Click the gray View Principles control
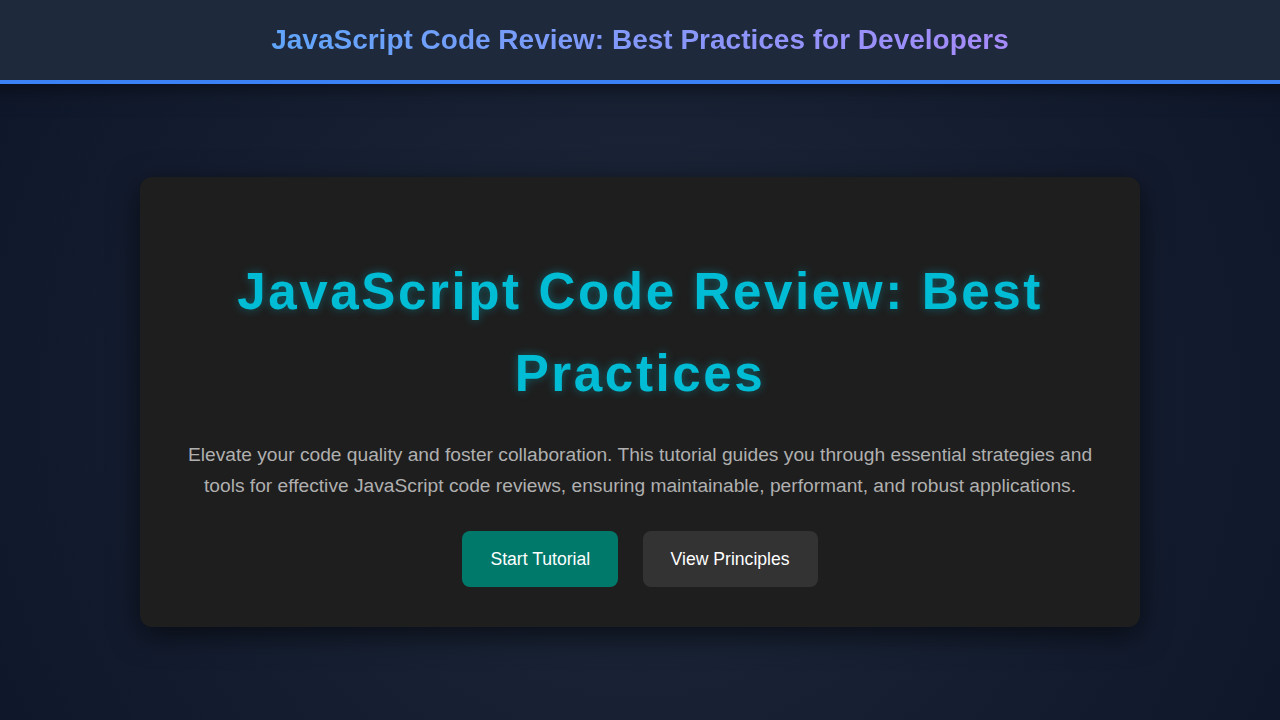The width and height of the screenshot is (1280, 720). 729,559
